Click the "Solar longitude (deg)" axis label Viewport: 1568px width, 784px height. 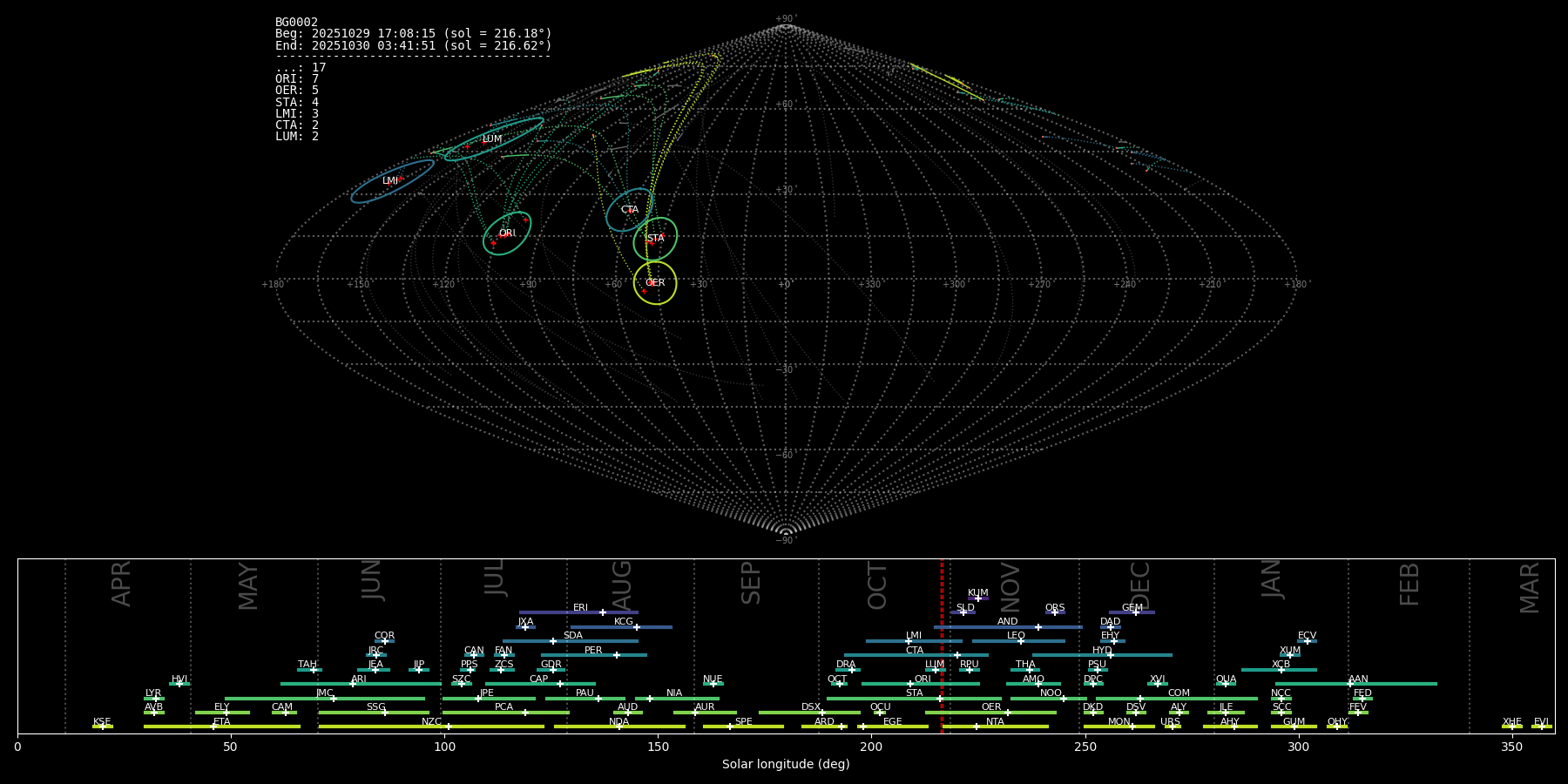pos(786,764)
